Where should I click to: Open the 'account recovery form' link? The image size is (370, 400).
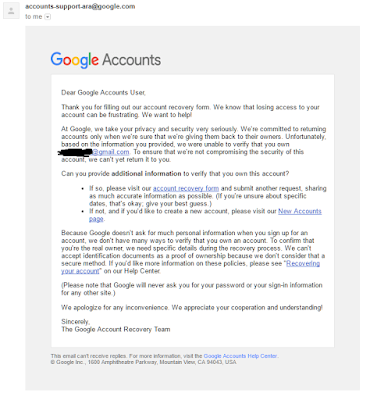tap(186, 188)
